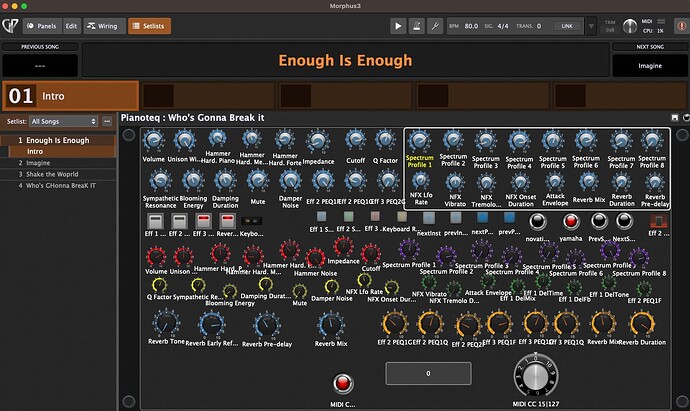Click the blue Reverb Mix knob in highlighted group
690x411 pixels.
pos(588,181)
